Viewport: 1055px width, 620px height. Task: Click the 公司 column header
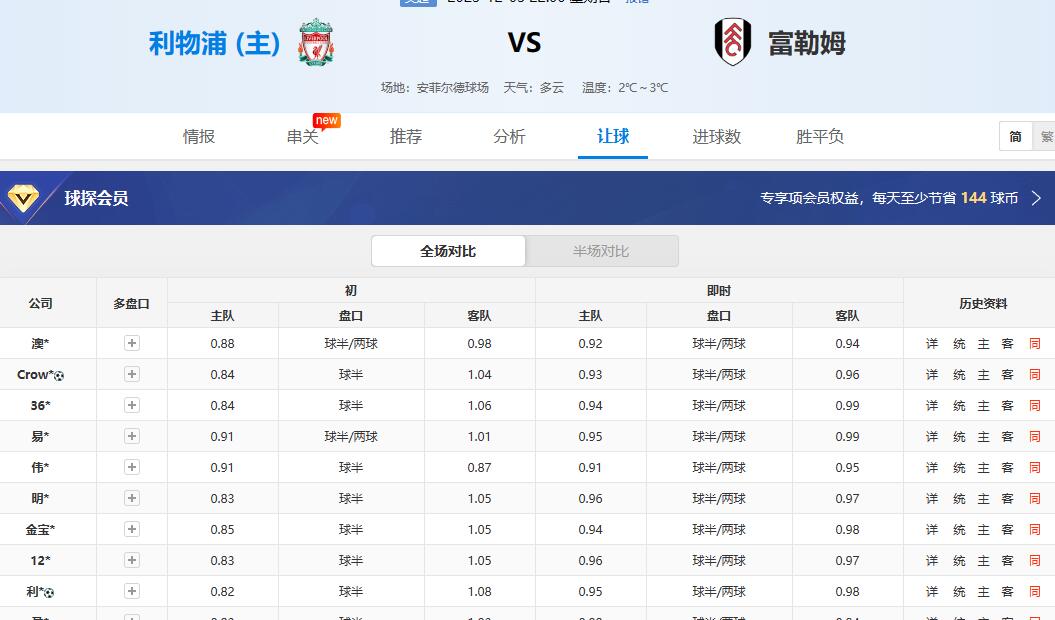pos(40,304)
